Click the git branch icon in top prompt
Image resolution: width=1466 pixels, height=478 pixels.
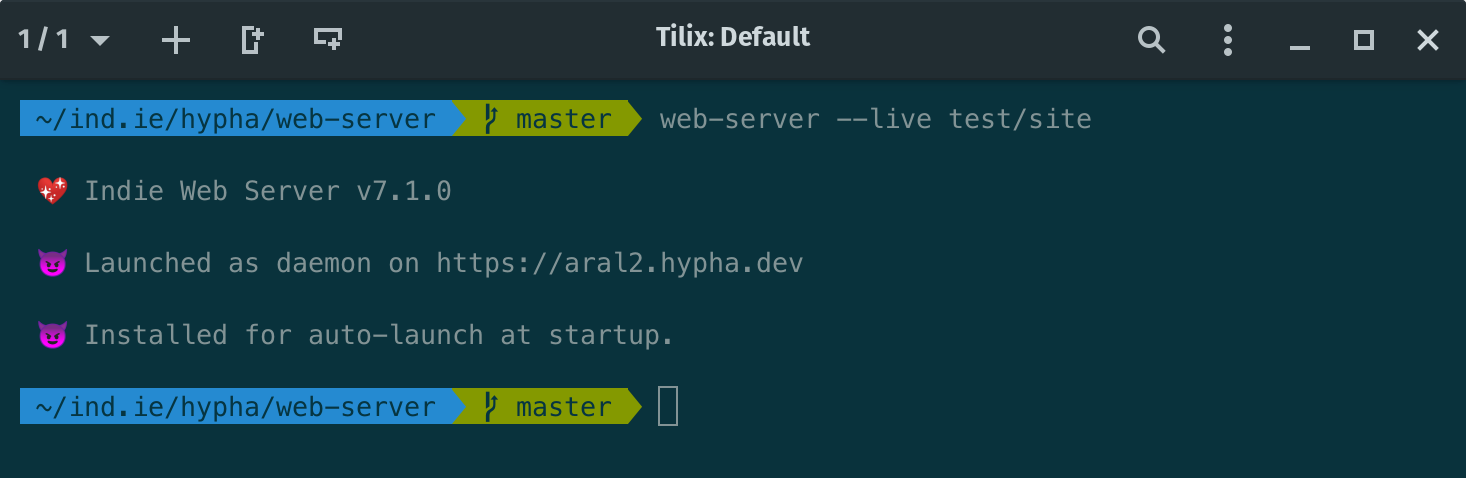point(490,119)
